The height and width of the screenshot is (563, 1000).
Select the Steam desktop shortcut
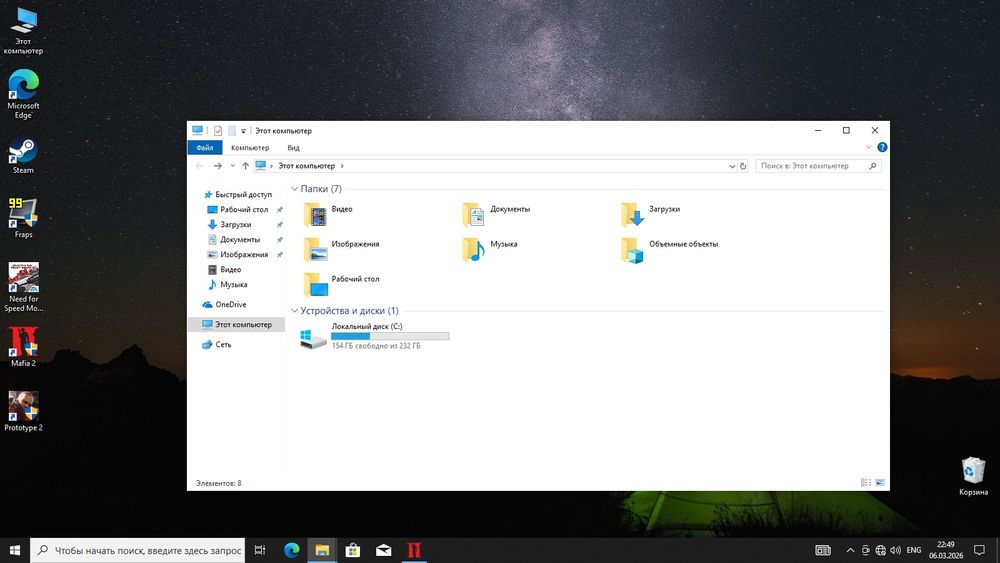click(x=24, y=155)
